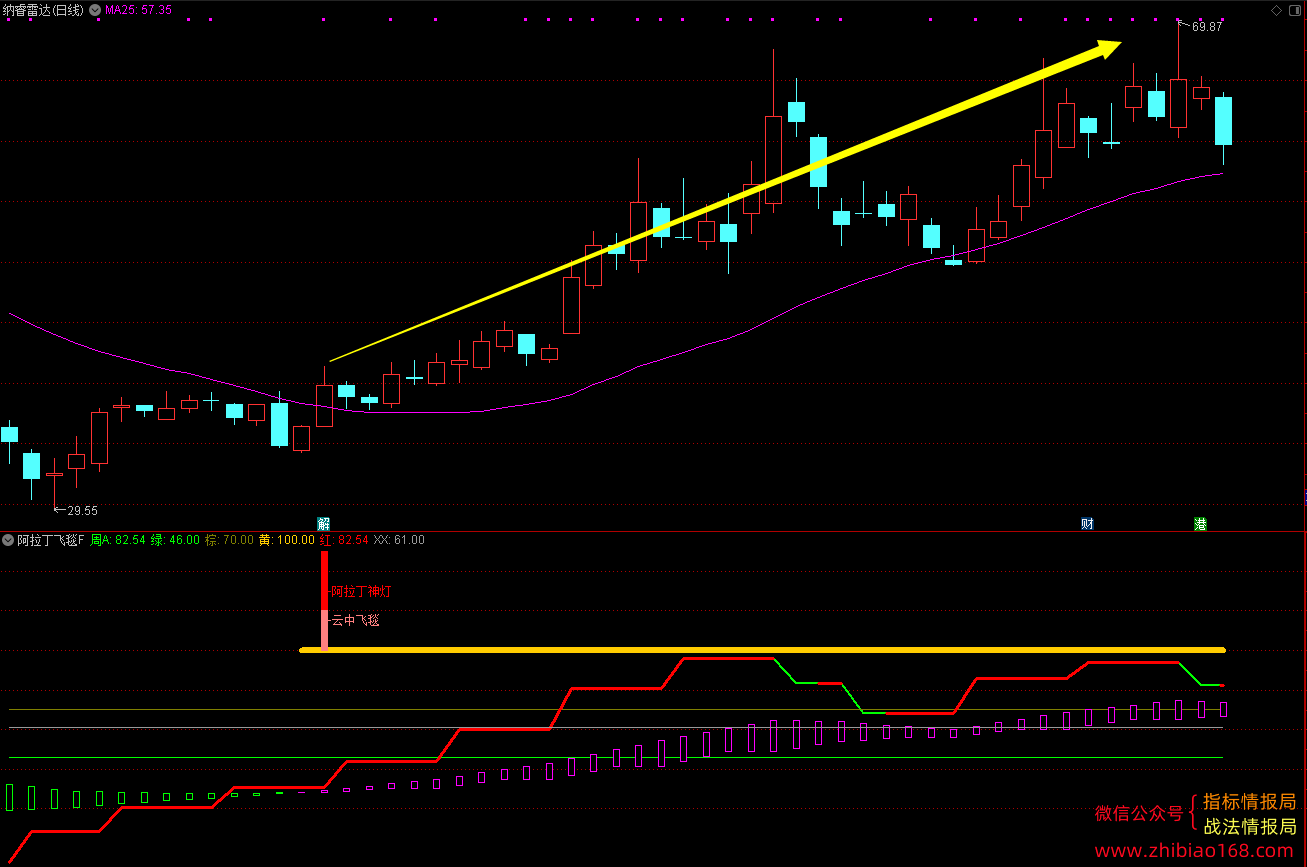Click the 阿拉丁神灯 signal label

[361, 592]
